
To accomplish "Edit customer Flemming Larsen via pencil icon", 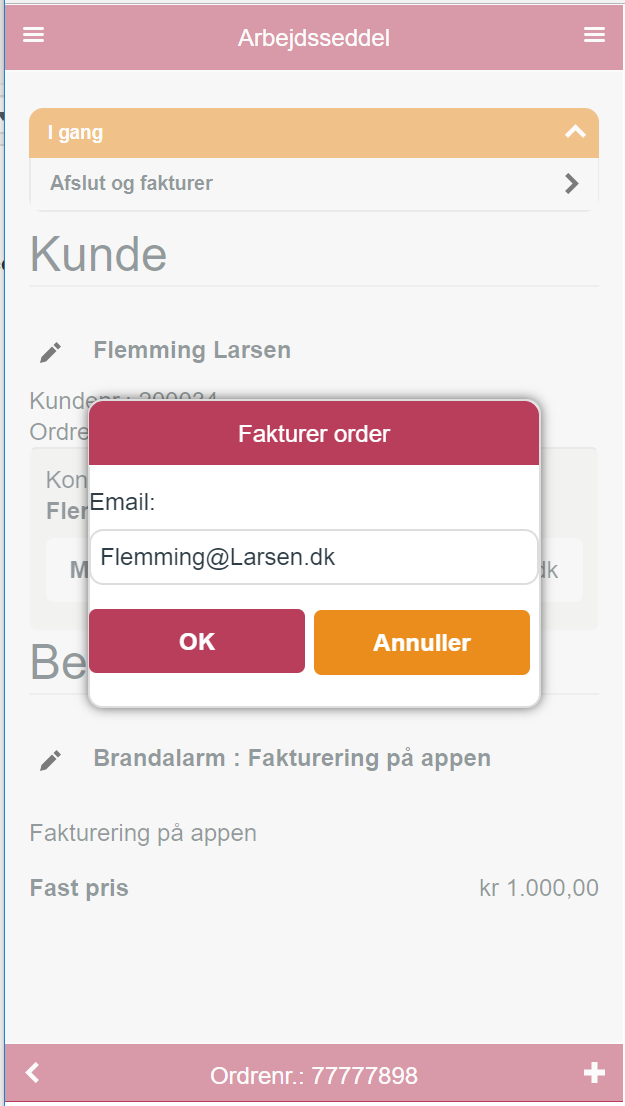I will click(x=50, y=352).
